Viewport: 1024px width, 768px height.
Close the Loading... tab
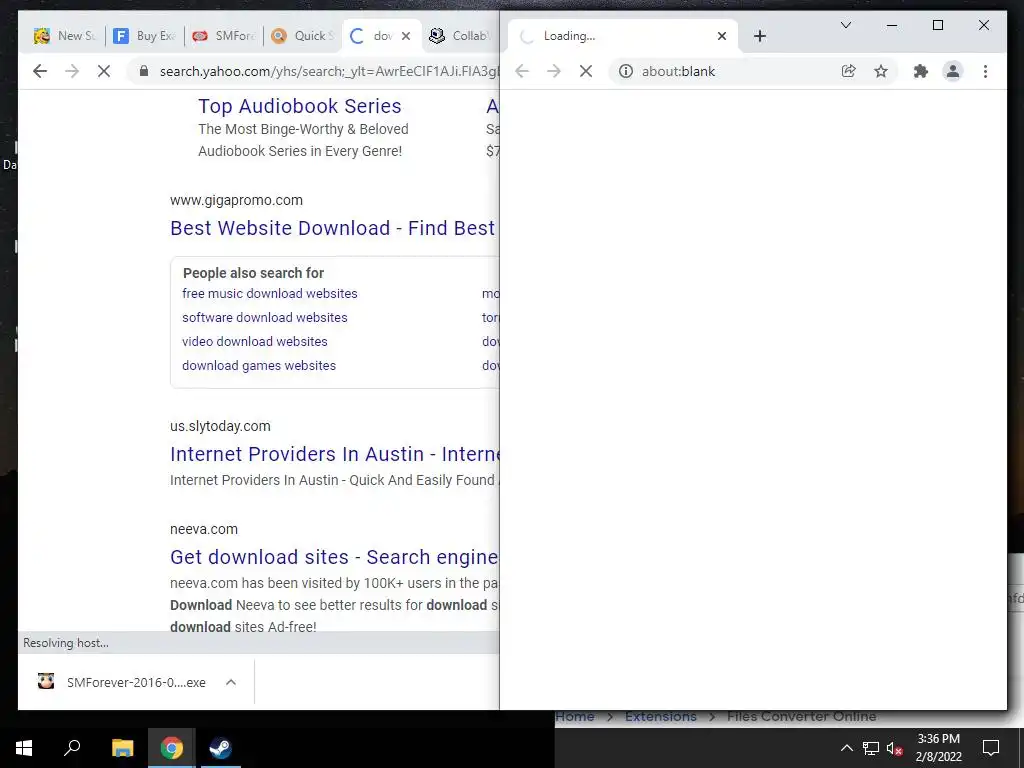click(x=722, y=36)
